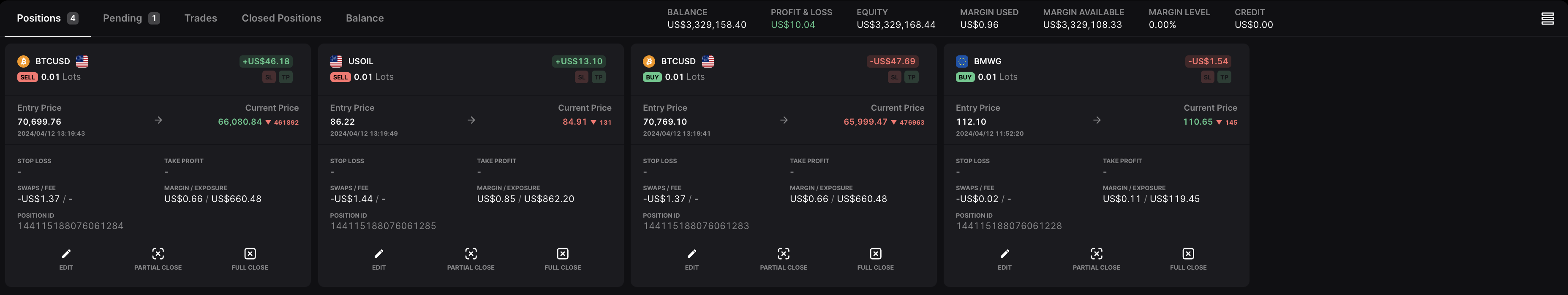The height and width of the screenshot is (295, 1568).
Task: Click the entry-to-current arrow on the BTCUSD buy card
Action: 784,120
